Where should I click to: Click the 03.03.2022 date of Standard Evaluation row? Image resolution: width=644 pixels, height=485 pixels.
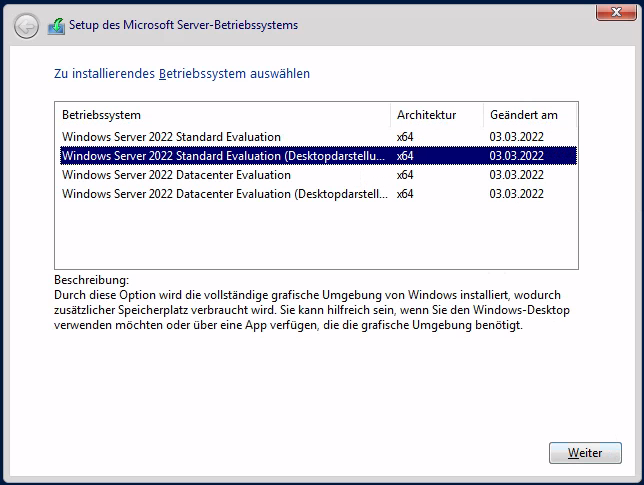coord(516,137)
